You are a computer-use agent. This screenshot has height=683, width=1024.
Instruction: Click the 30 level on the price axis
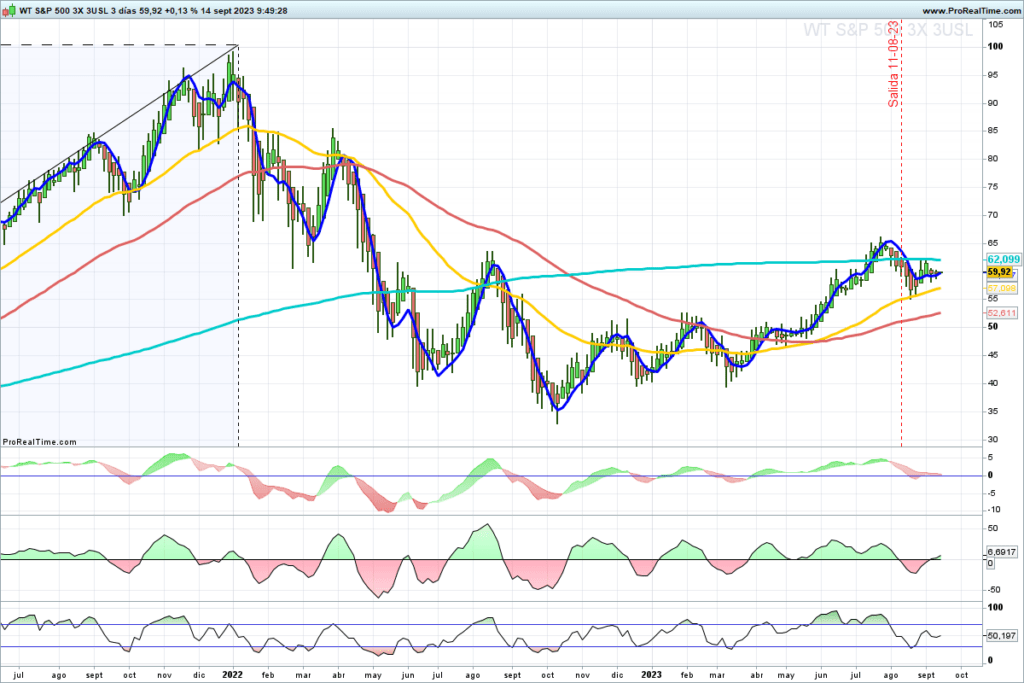click(993, 439)
